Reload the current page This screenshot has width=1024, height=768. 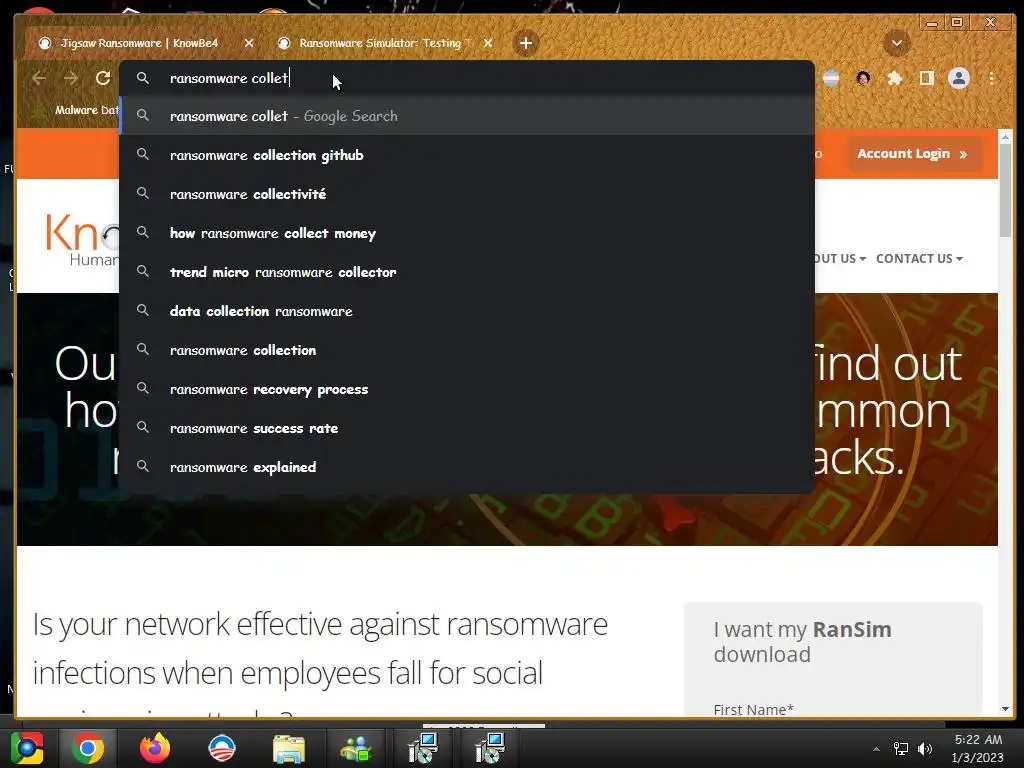tap(103, 78)
